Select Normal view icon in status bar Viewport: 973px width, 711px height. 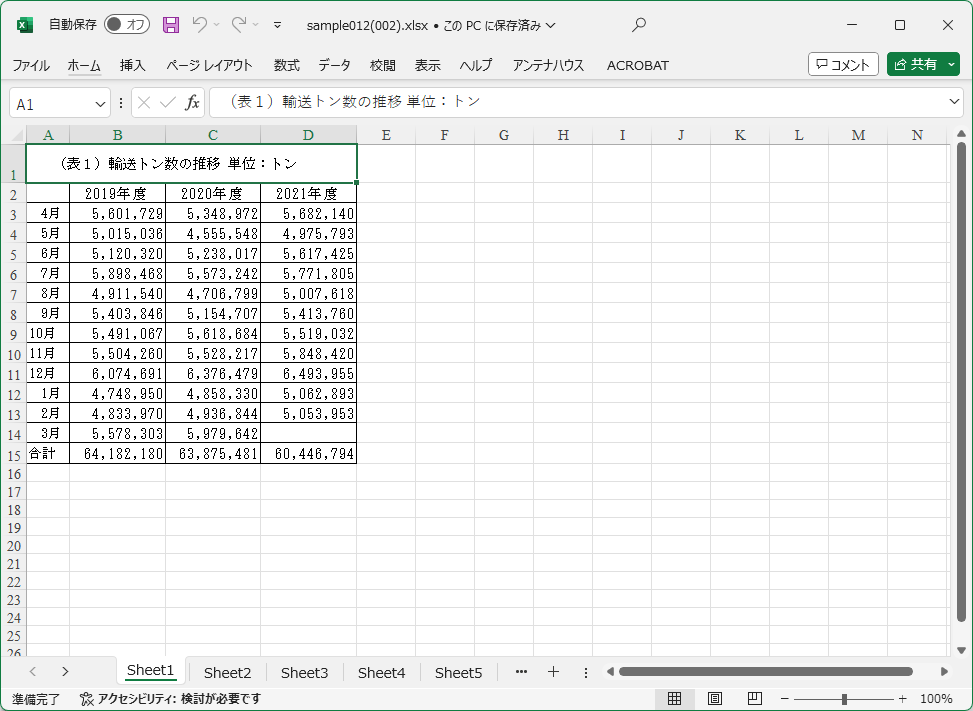[675, 699]
